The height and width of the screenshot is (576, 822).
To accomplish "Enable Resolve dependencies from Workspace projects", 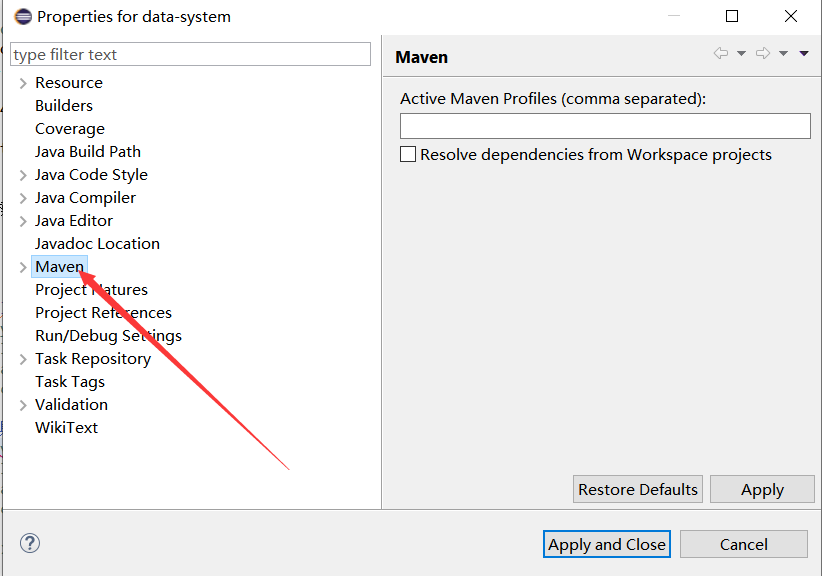I will coord(407,154).
